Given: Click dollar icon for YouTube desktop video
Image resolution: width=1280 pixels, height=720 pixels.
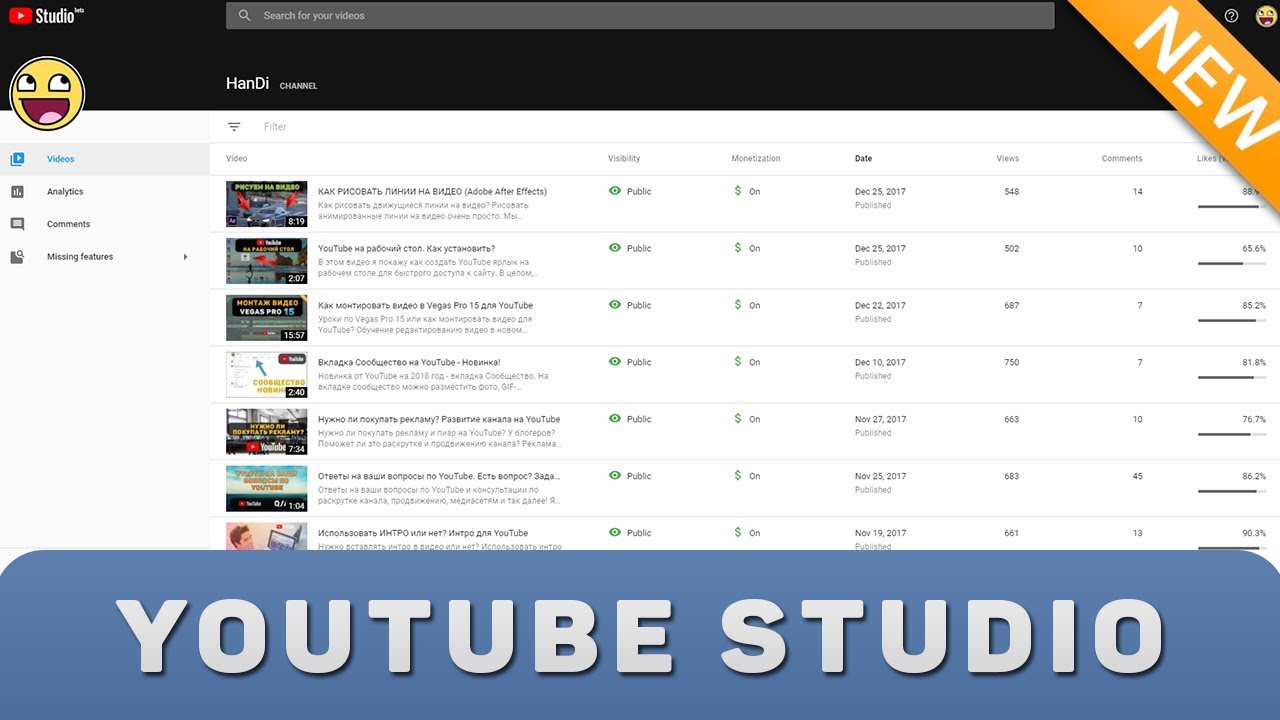Looking at the screenshot, I should coord(738,248).
